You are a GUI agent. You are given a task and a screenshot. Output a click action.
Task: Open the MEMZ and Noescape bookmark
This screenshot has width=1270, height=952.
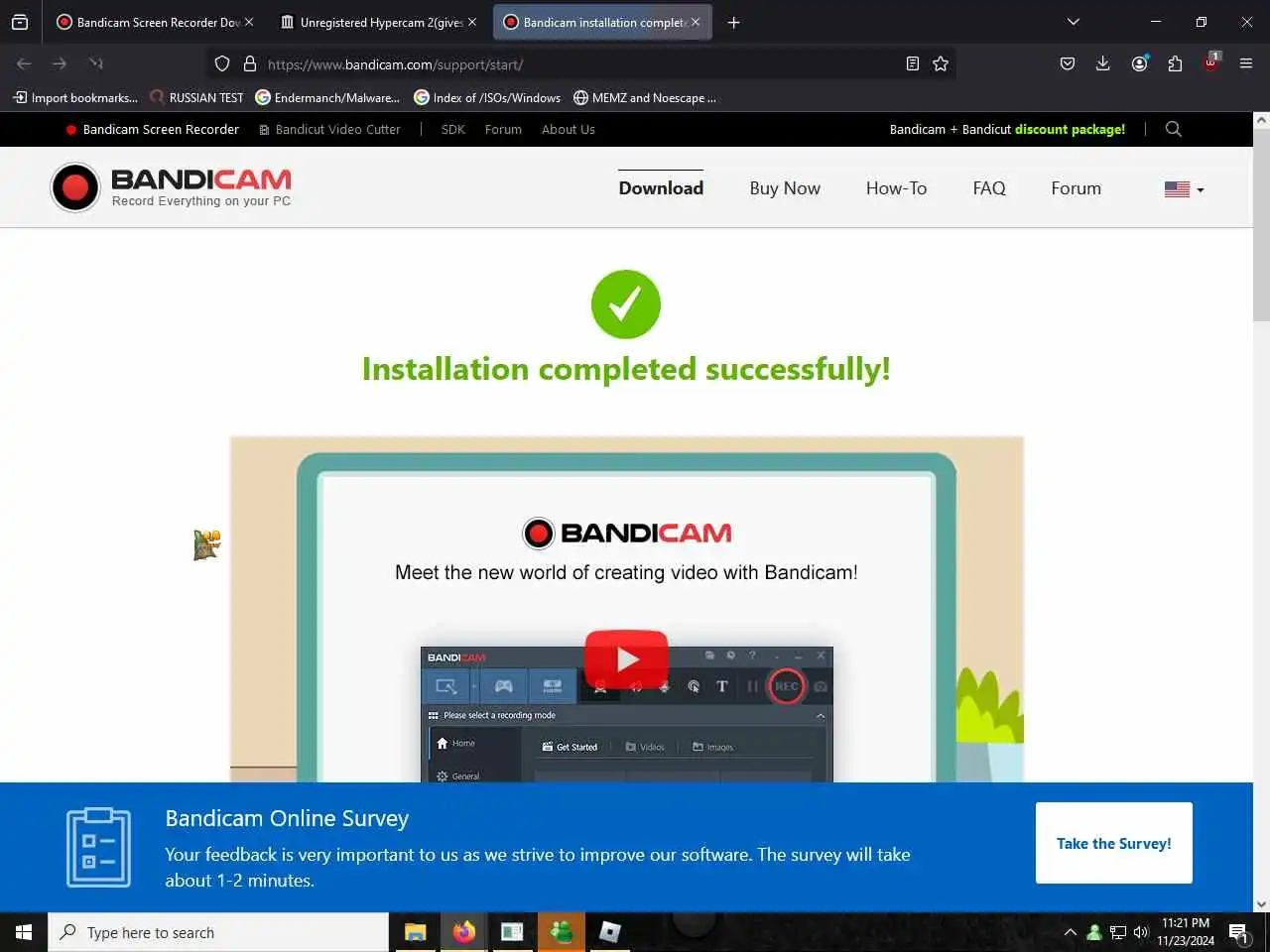tap(645, 97)
